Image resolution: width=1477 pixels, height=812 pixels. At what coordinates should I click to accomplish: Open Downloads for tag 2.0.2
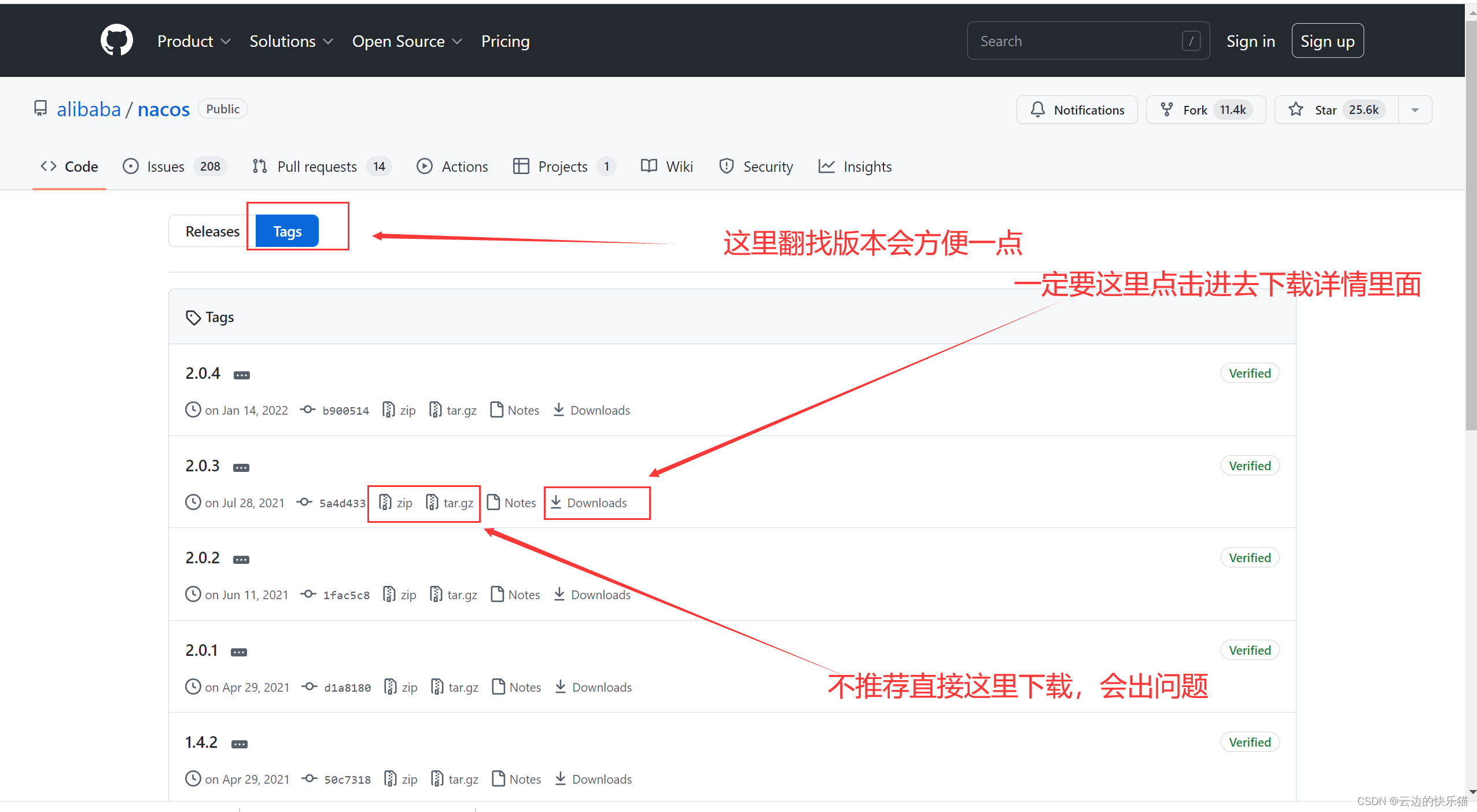tap(592, 595)
